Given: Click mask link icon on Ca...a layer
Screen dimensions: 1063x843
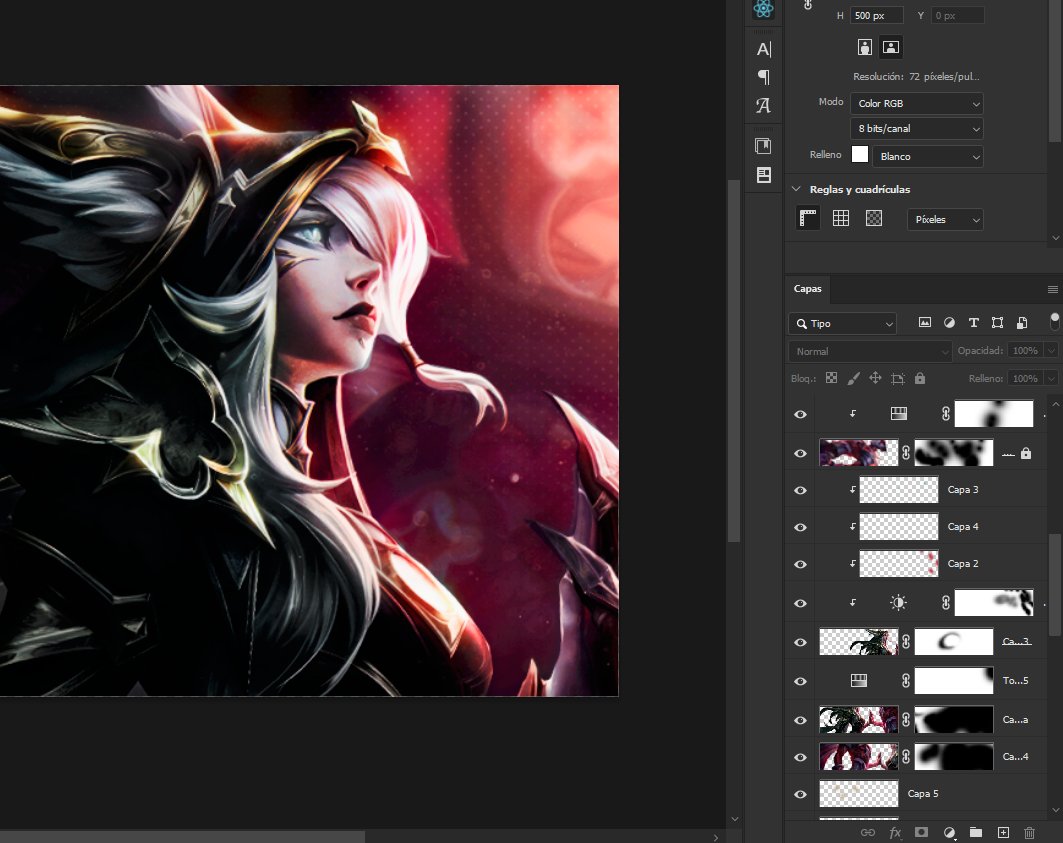Looking at the screenshot, I should tap(906, 720).
